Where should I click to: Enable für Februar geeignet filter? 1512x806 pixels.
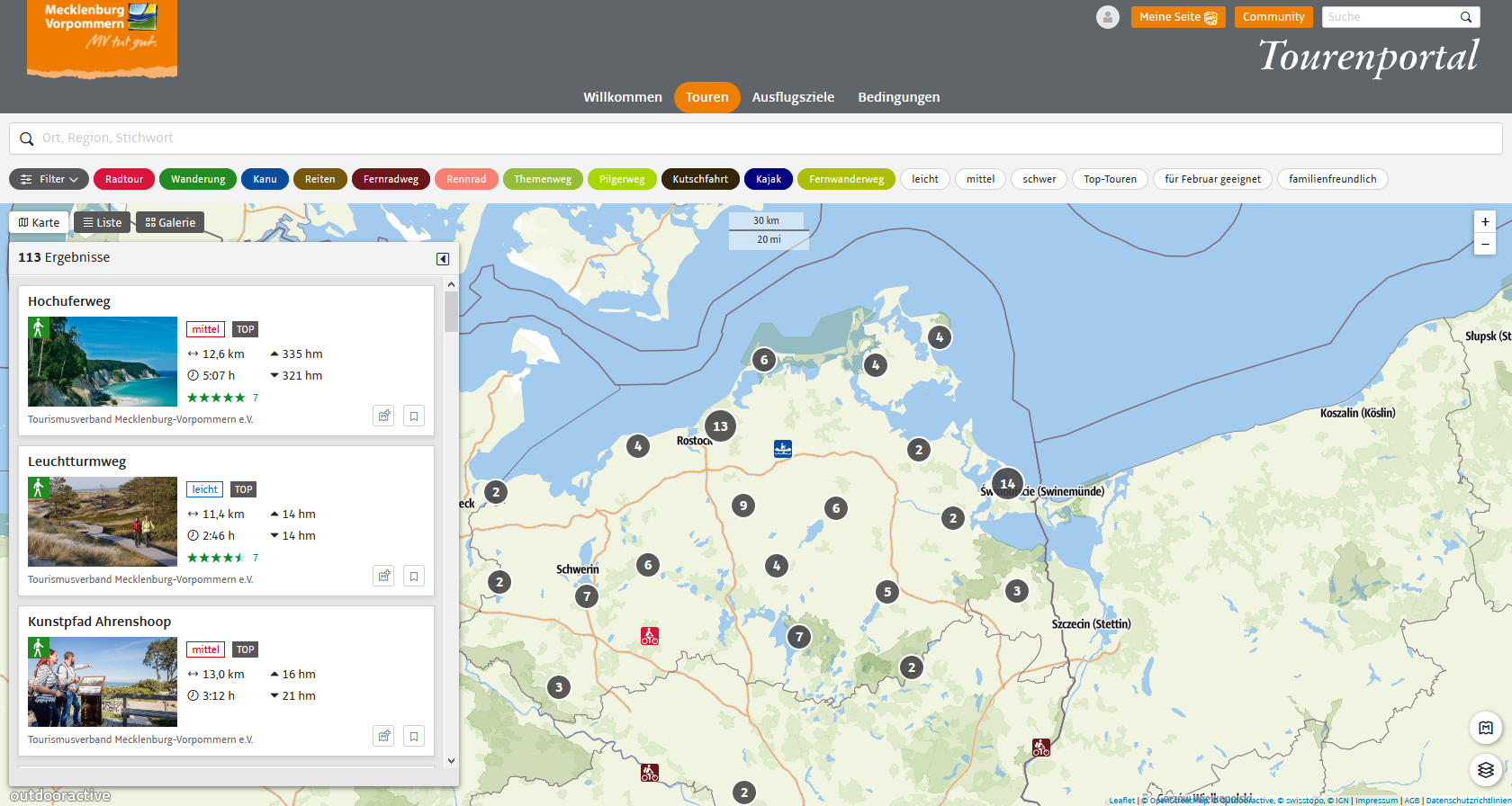coord(1212,179)
